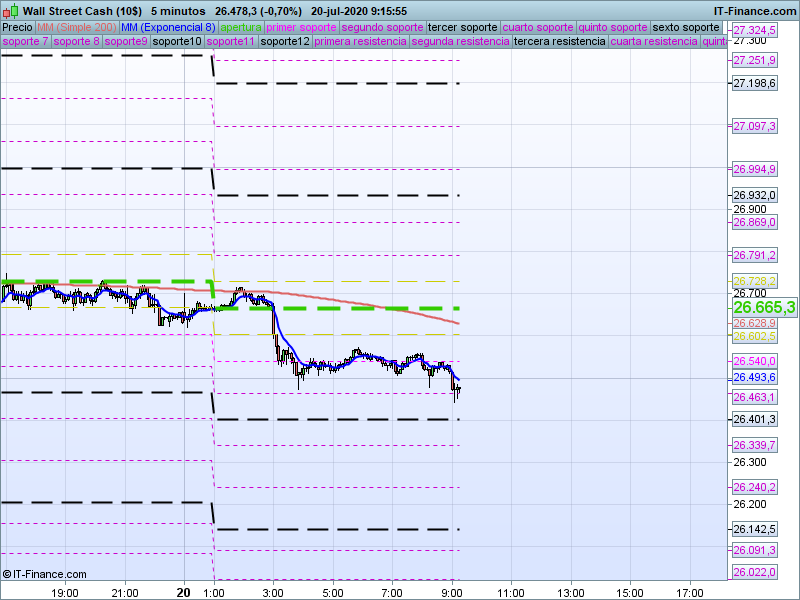
Task: Click the blue 26.493,6 price marker
Action: [755, 378]
